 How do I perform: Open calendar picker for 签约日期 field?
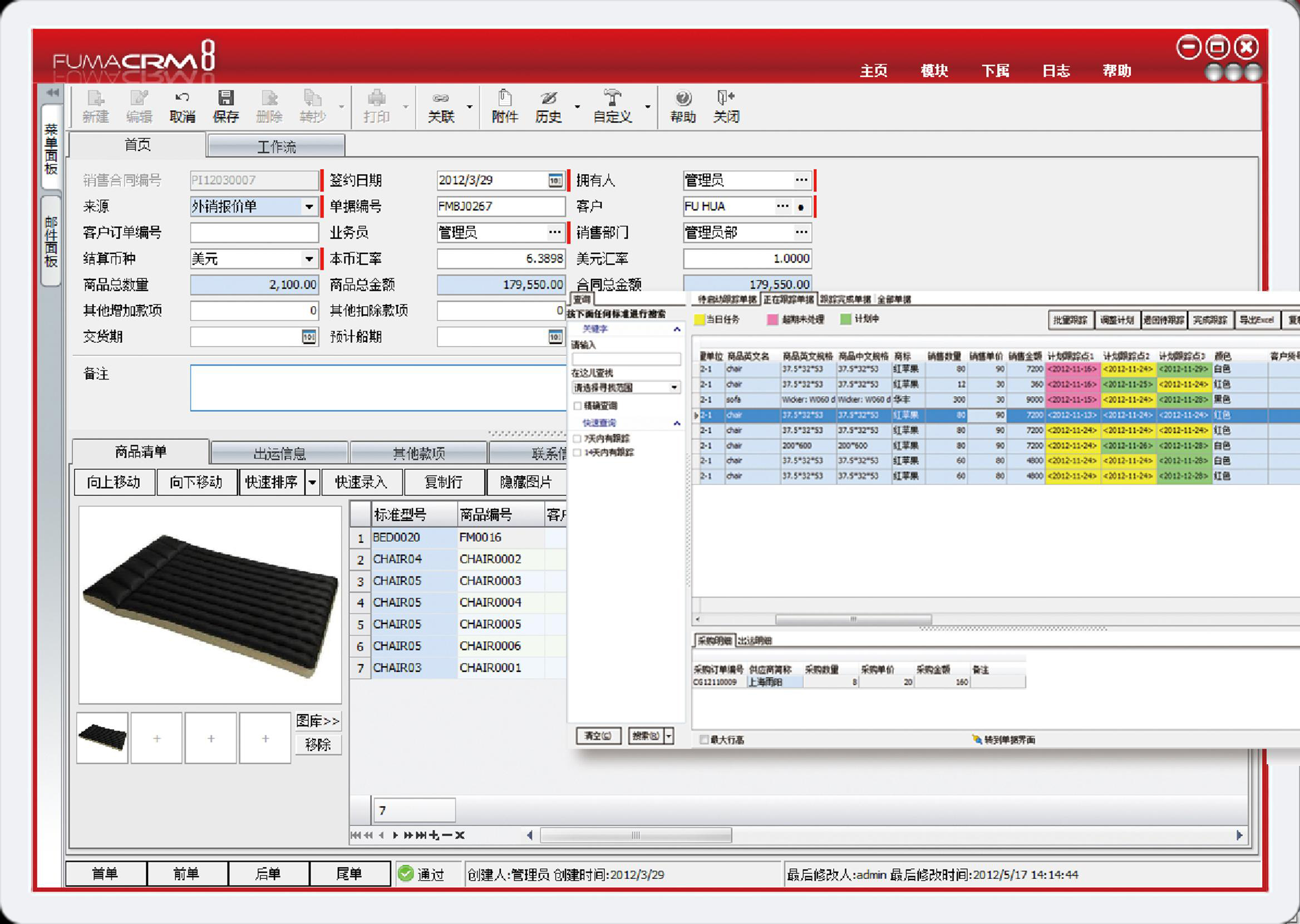[x=555, y=180]
